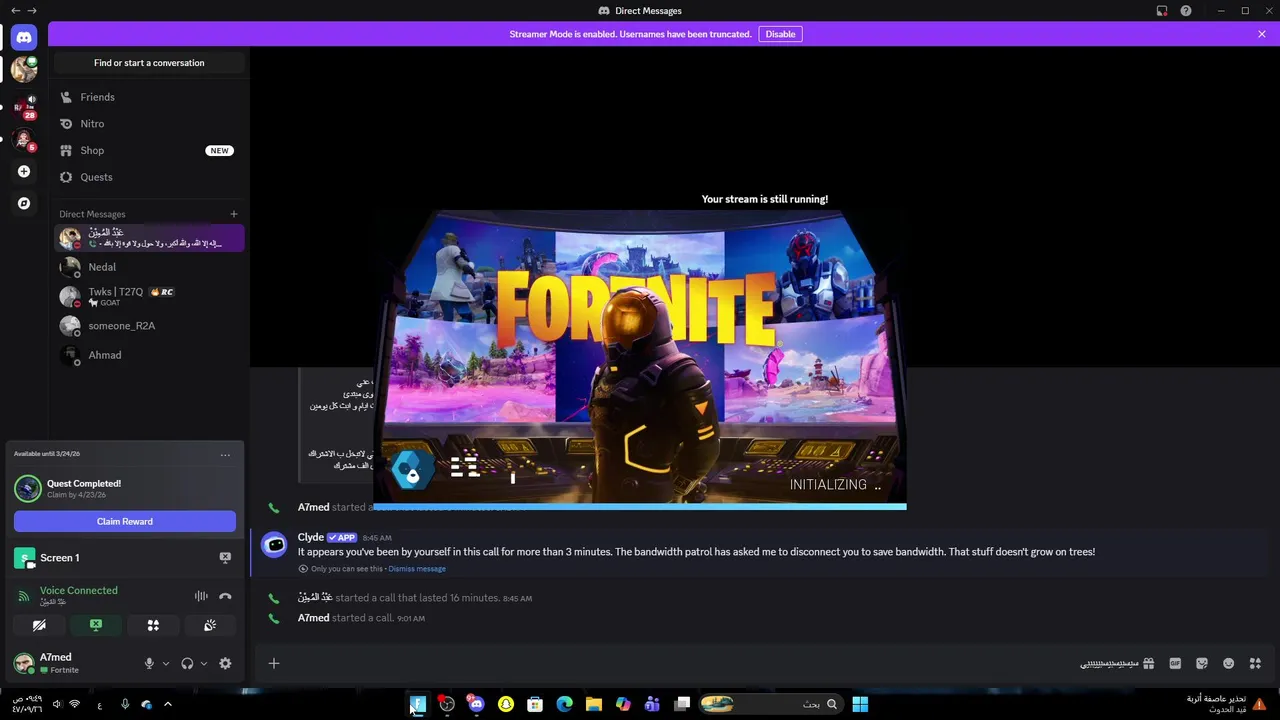
Task: Toggle headphone deafen in the user panel
Action: pos(187,663)
